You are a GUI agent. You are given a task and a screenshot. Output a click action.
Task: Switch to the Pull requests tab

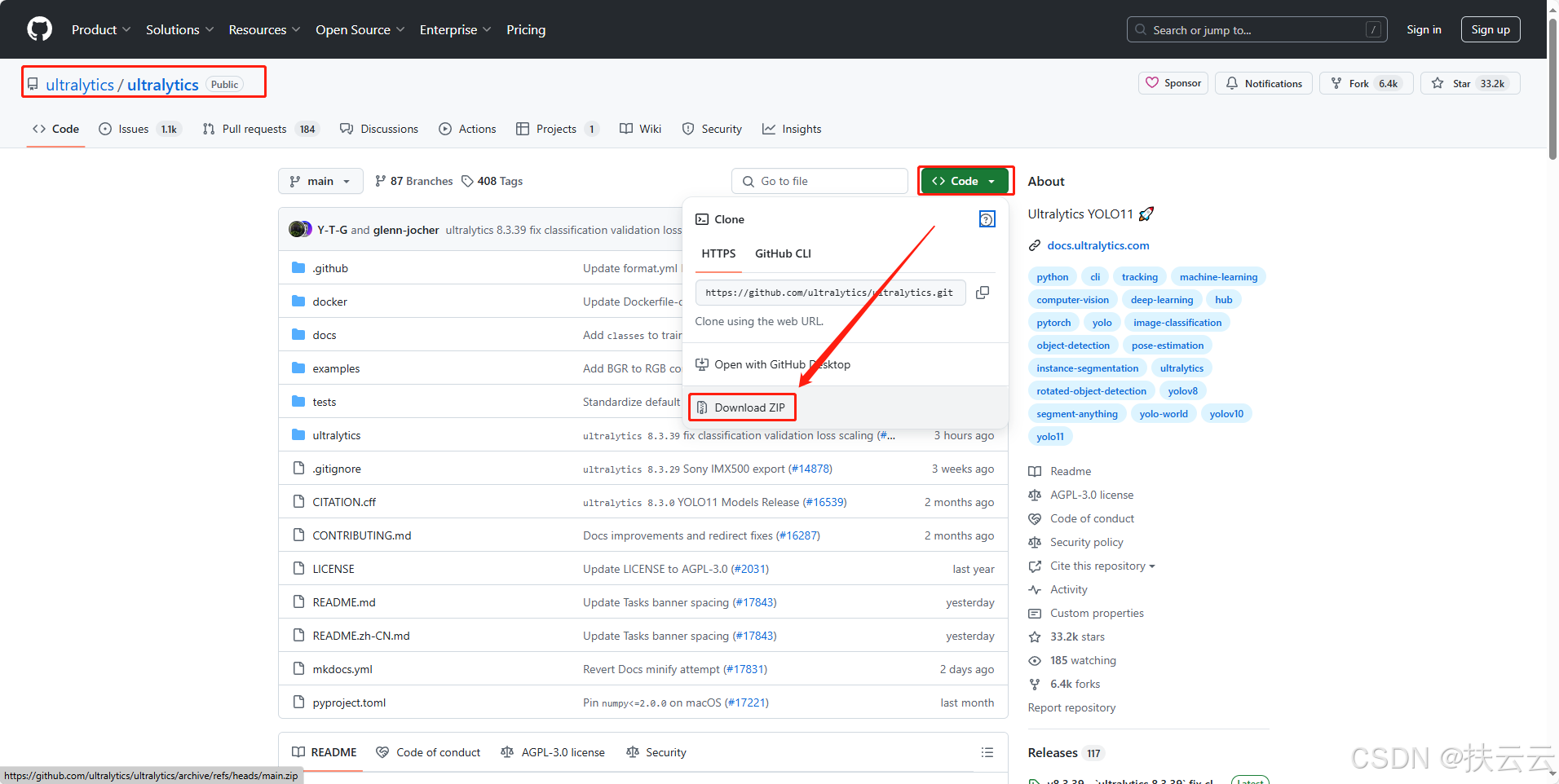(x=260, y=129)
